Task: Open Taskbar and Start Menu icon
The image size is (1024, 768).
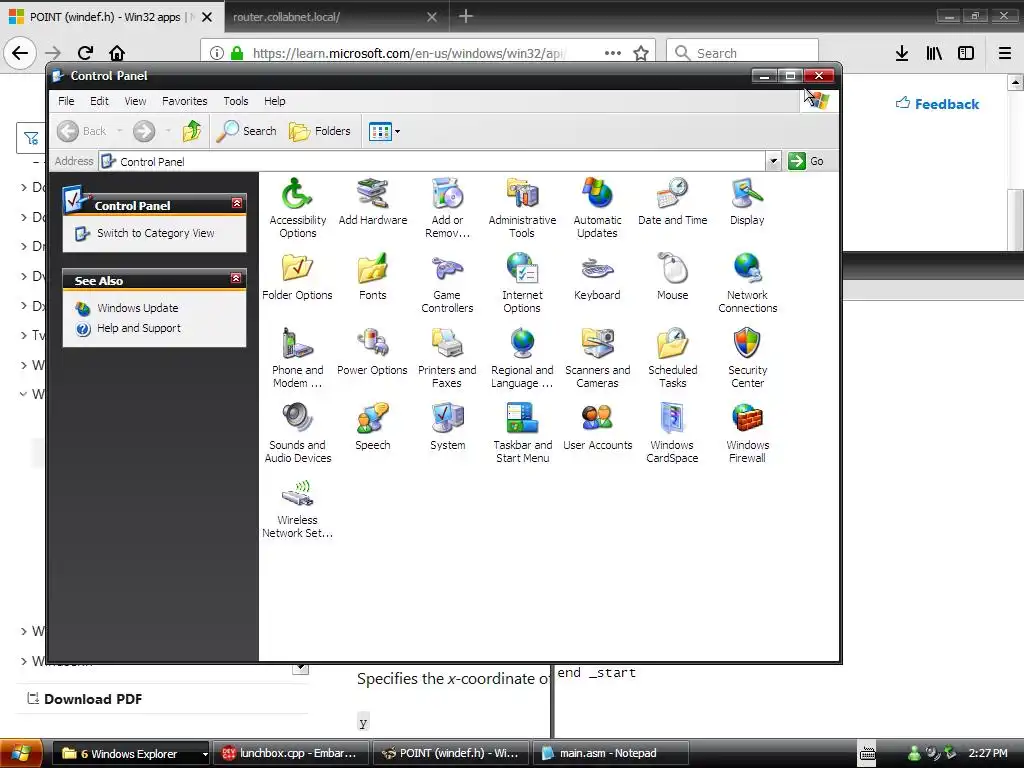Action: pyautogui.click(x=522, y=433)
